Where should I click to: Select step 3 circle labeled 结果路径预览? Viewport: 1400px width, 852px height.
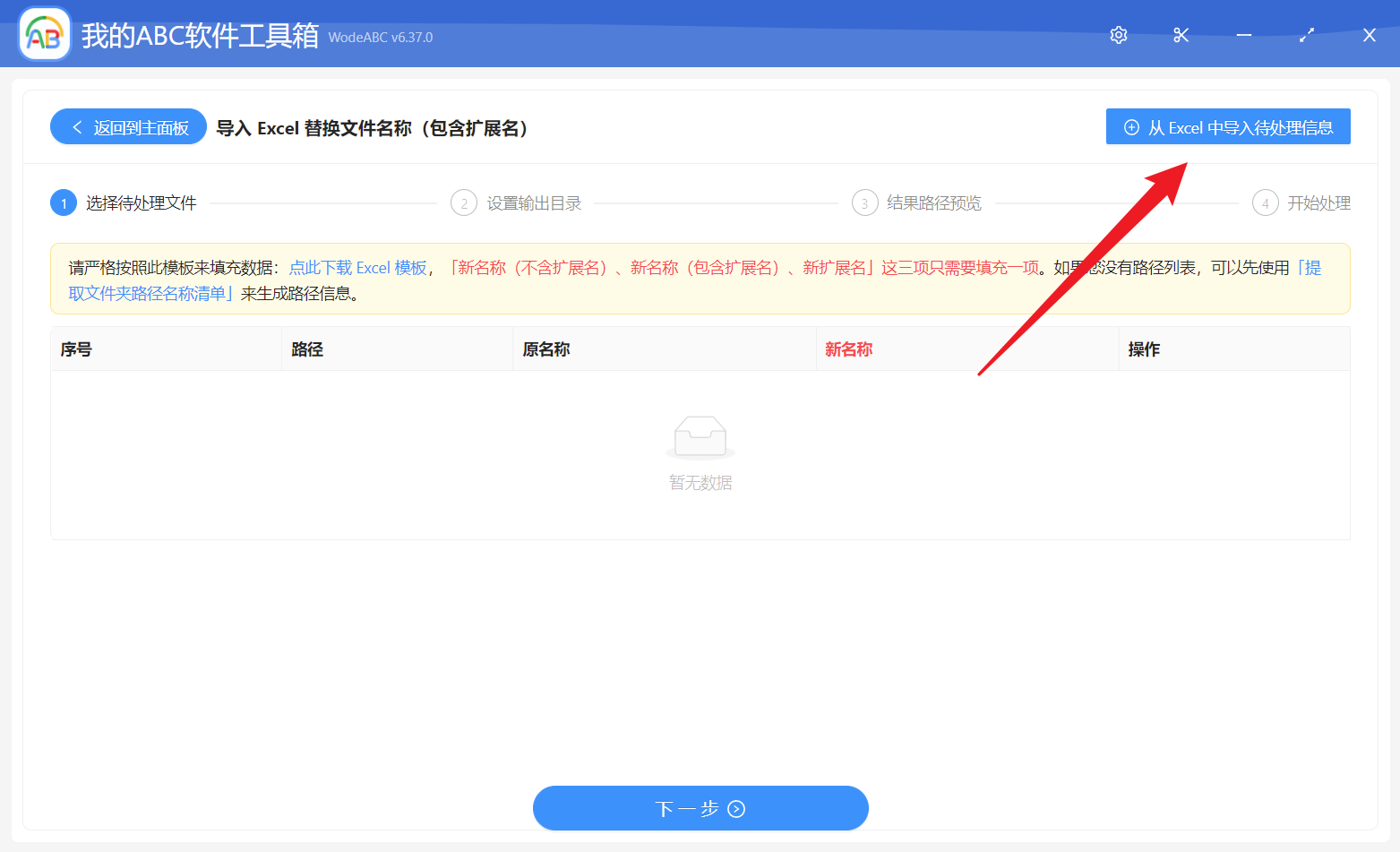click(x=863, y=202)
